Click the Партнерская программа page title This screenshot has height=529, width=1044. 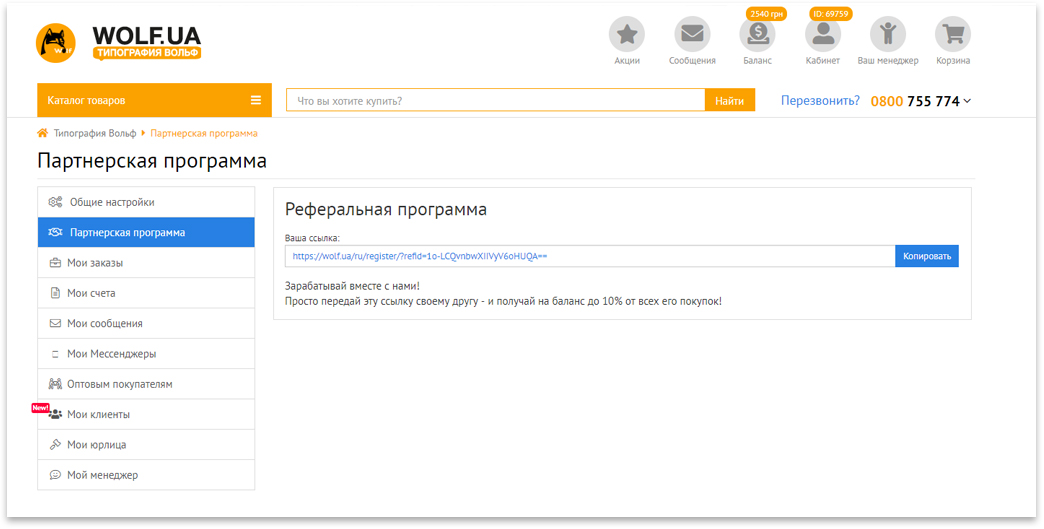[152, 161]
